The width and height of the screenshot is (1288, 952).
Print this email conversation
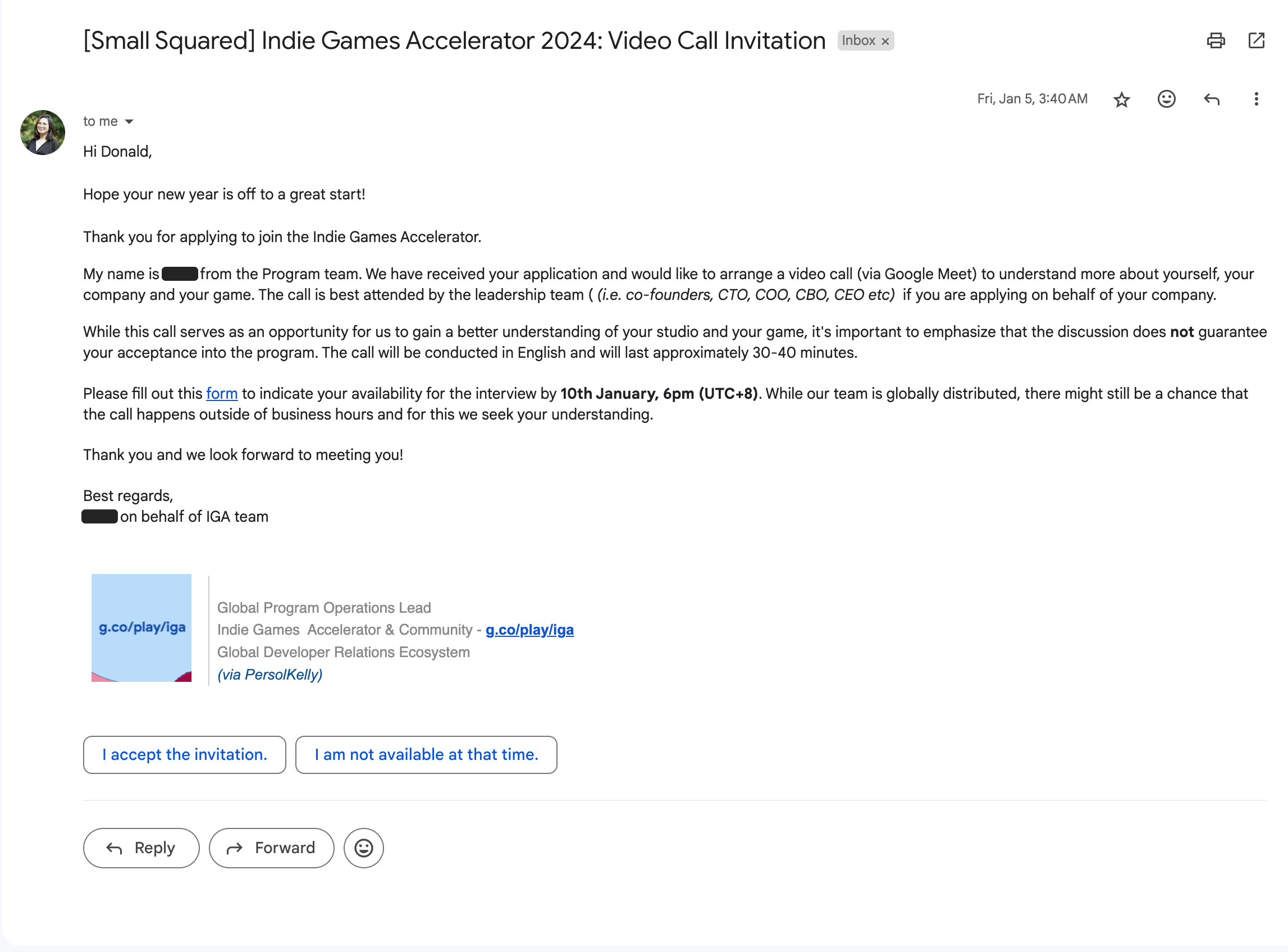tap(1216, 40)
